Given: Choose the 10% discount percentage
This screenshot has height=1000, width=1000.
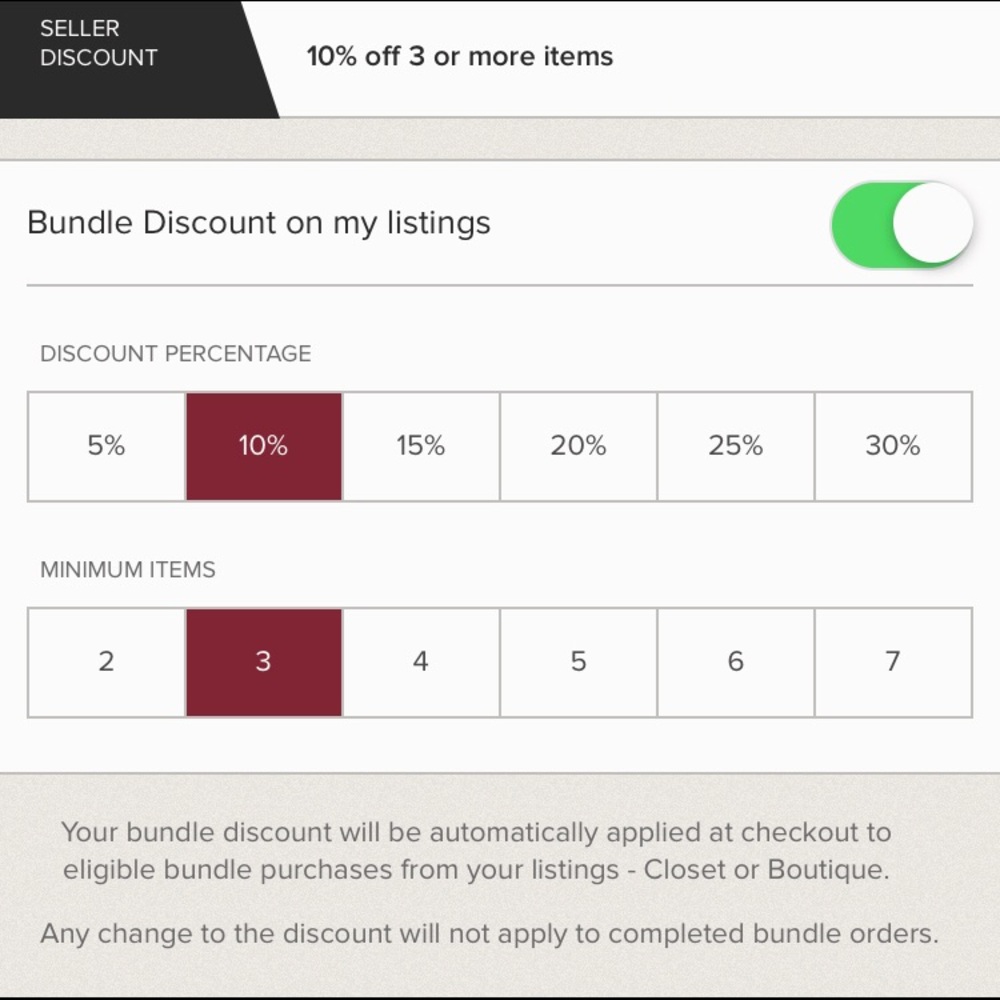Looking at the screenshot, I should click(x=264, y=446).
